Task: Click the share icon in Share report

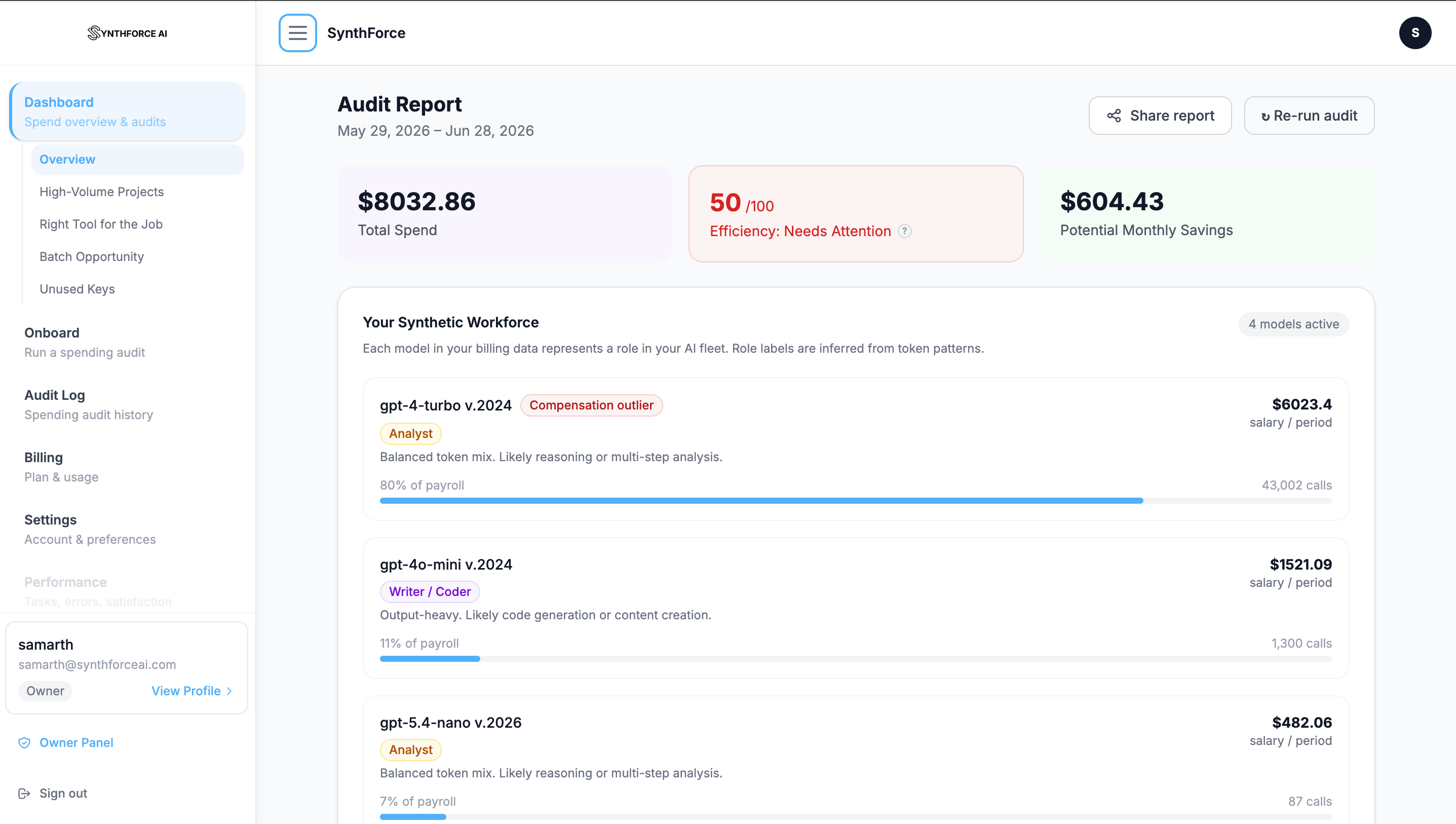Action: click(x=1114, y=116)
